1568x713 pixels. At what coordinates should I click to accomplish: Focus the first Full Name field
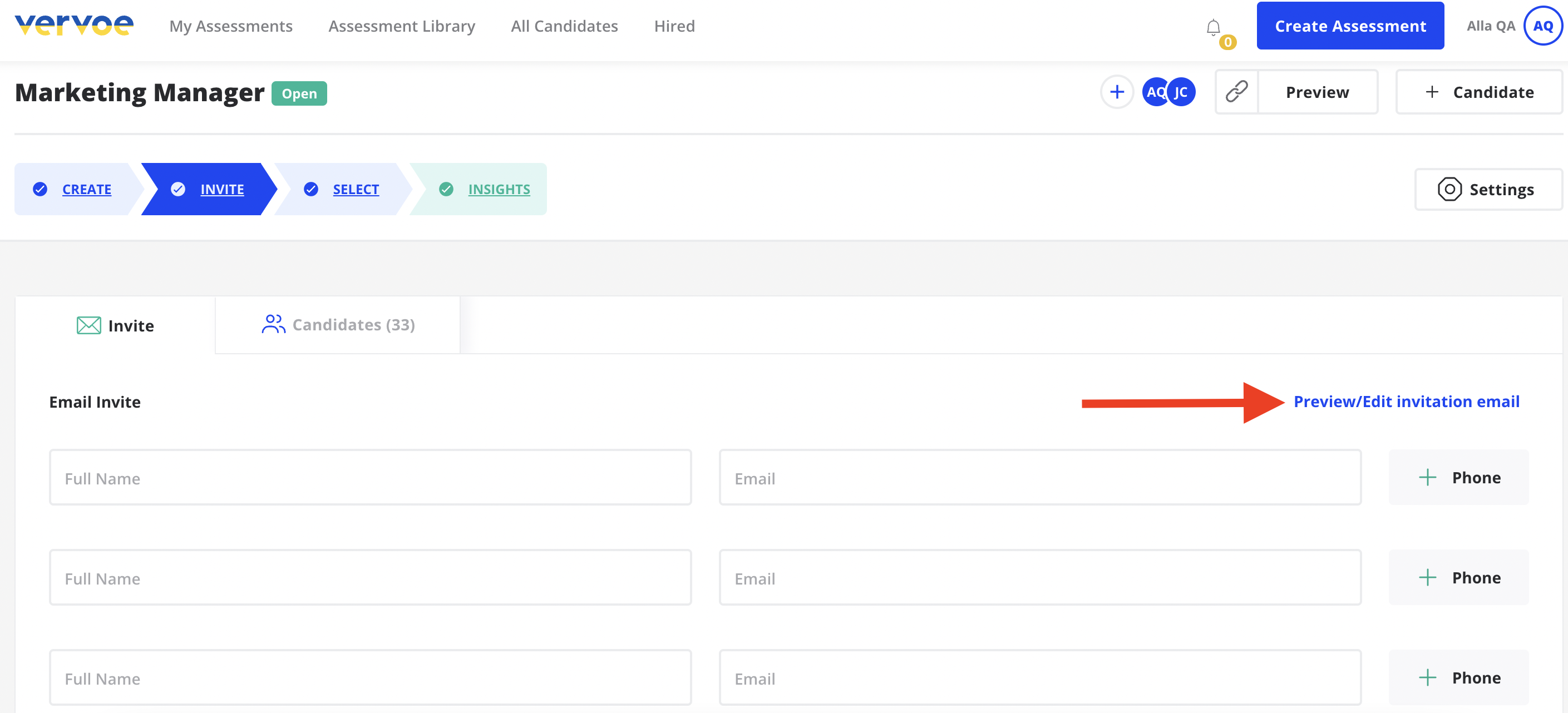pos(370,478)
